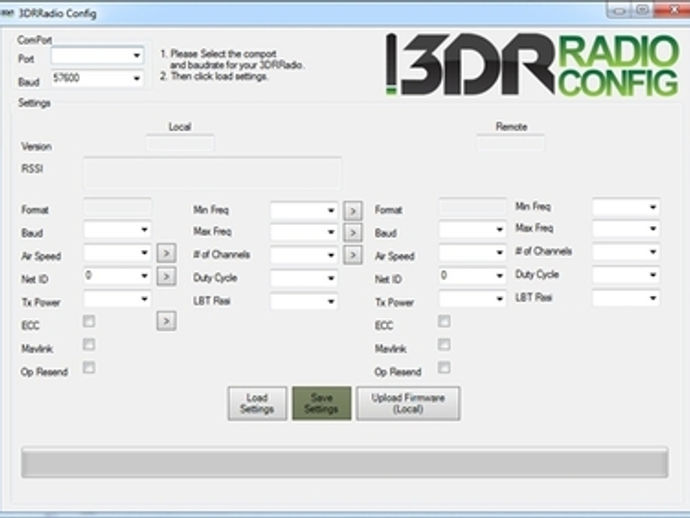Click the 'Local' column heading
The height and width of the screenshot is (518, 690).
click(180, 127)
